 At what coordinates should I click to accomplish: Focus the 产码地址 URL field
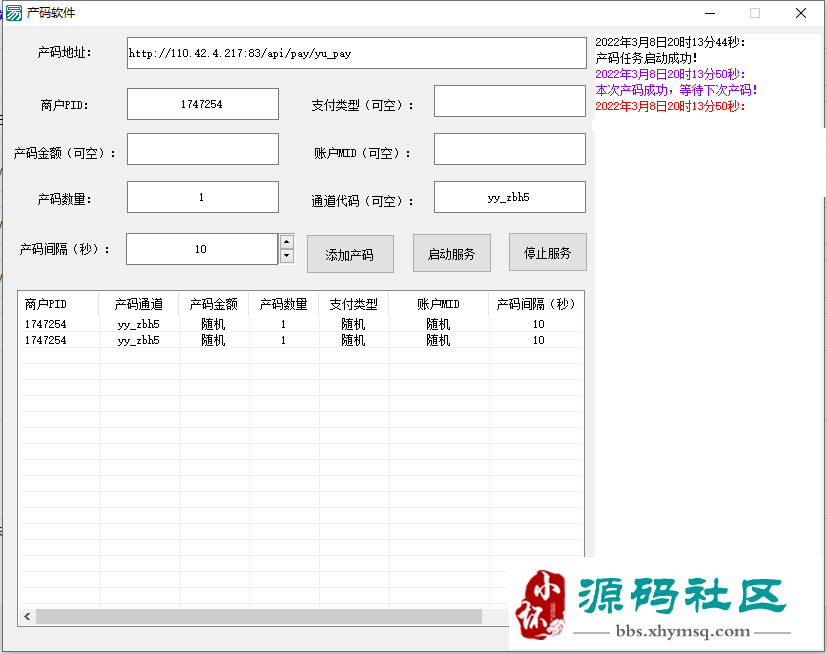[356, 53]
